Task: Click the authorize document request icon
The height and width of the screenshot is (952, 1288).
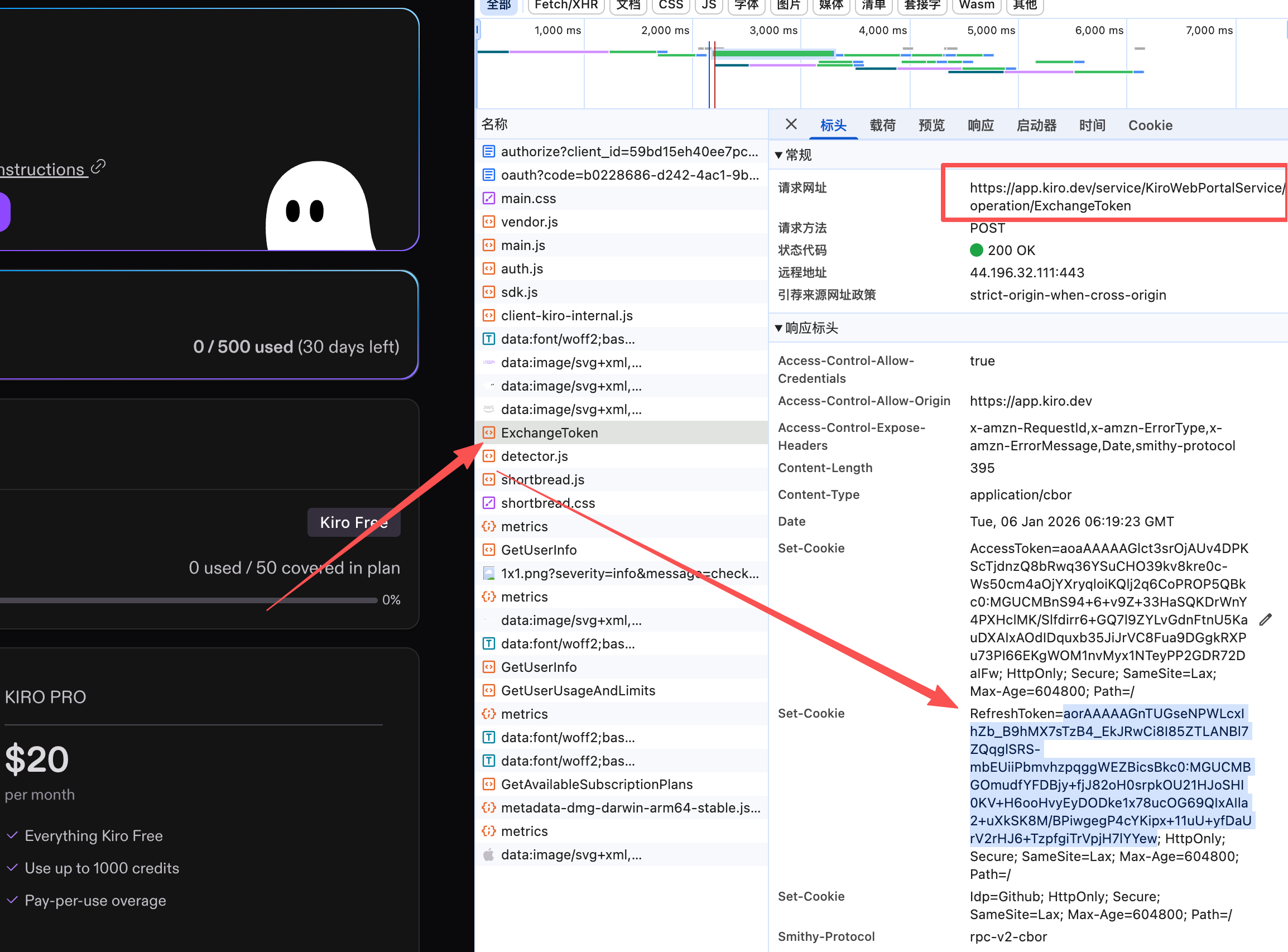Action: (489, 152)
